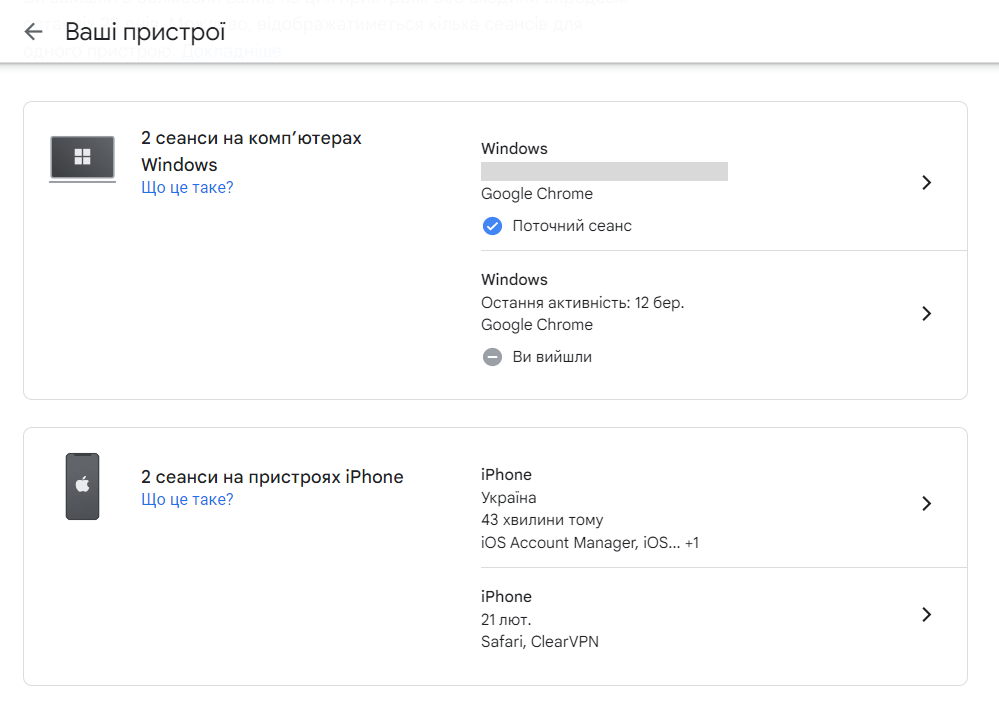Viewport: 999px width, 705px height.
Task: Select the 2 сеанси на комп'ютерах Windows heading
Action: (251, 151)
